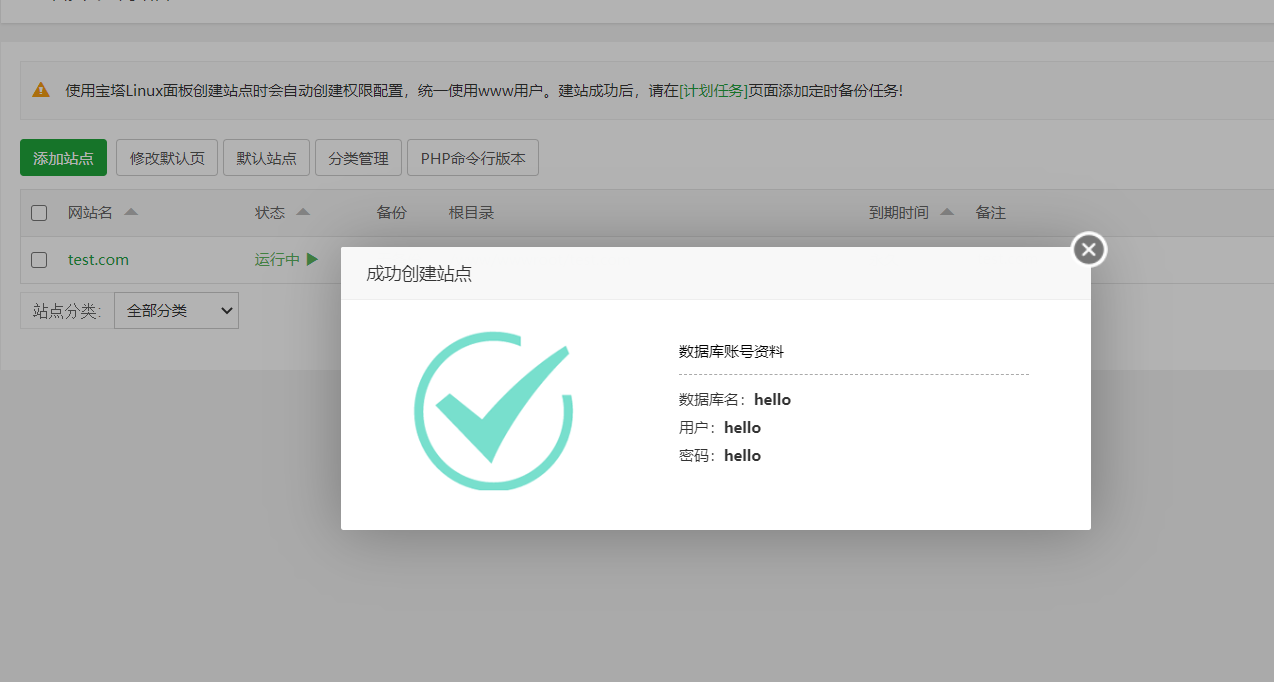This screenshot has width=1274, height=682.
Task: Click the 备注 column header
Action: tap(991, 213)
